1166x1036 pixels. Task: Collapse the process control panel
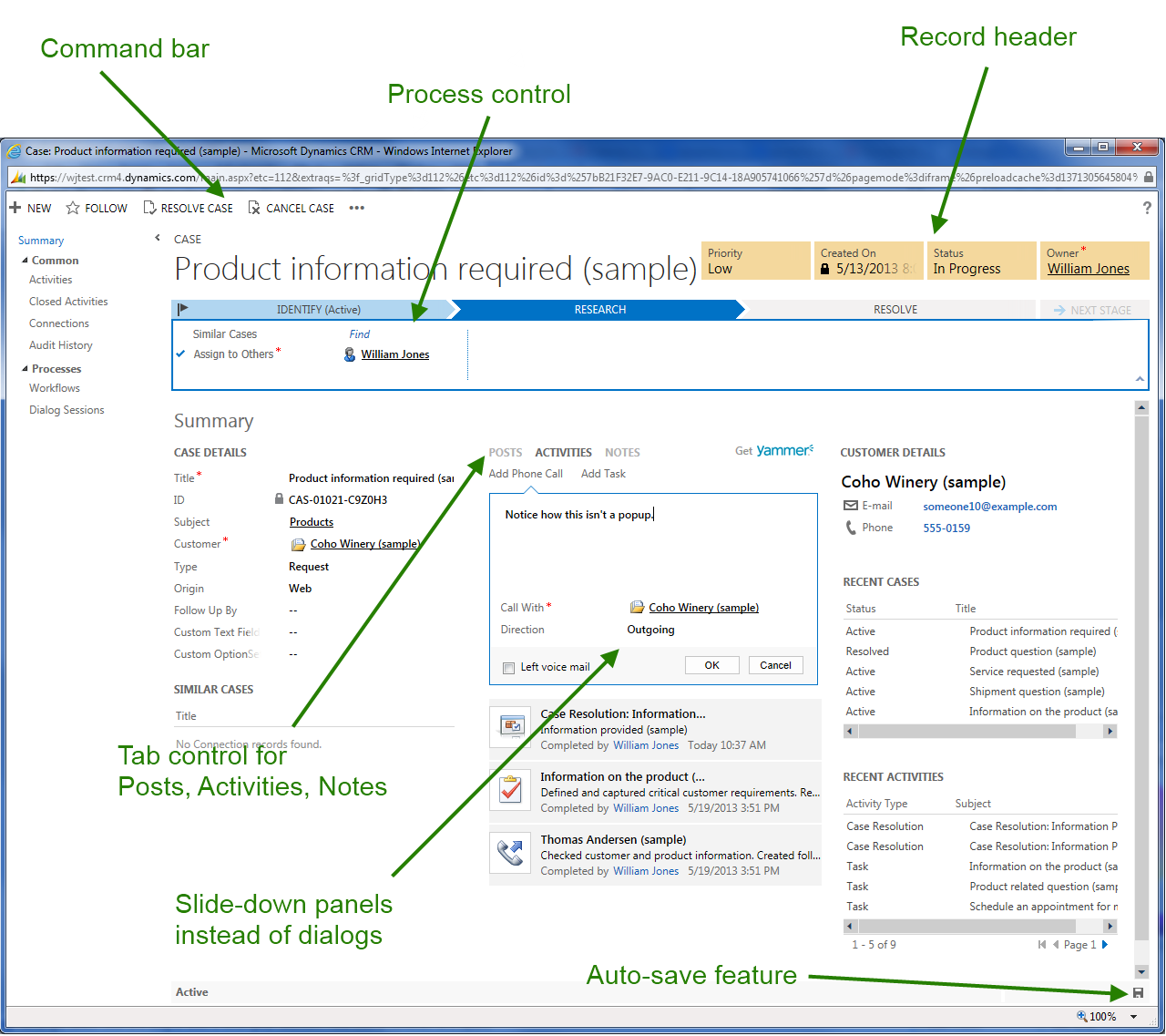(x=1139, y=378)
